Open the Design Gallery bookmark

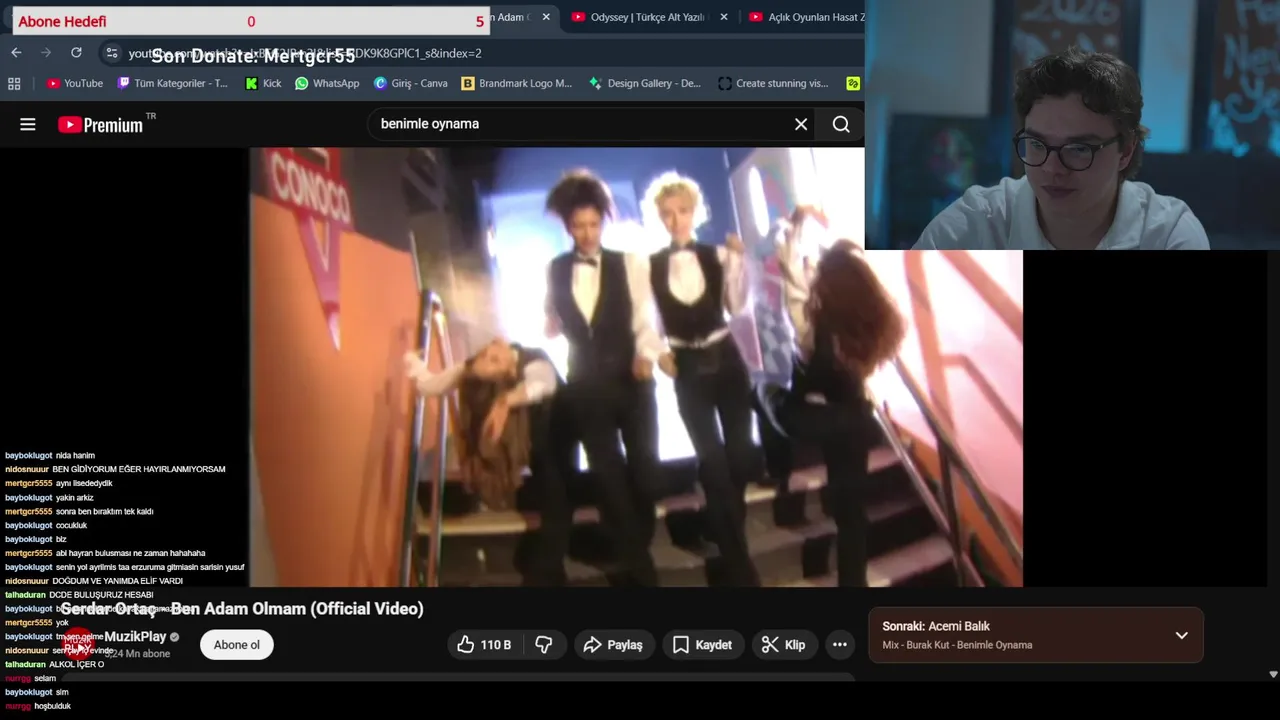(645, 84)
